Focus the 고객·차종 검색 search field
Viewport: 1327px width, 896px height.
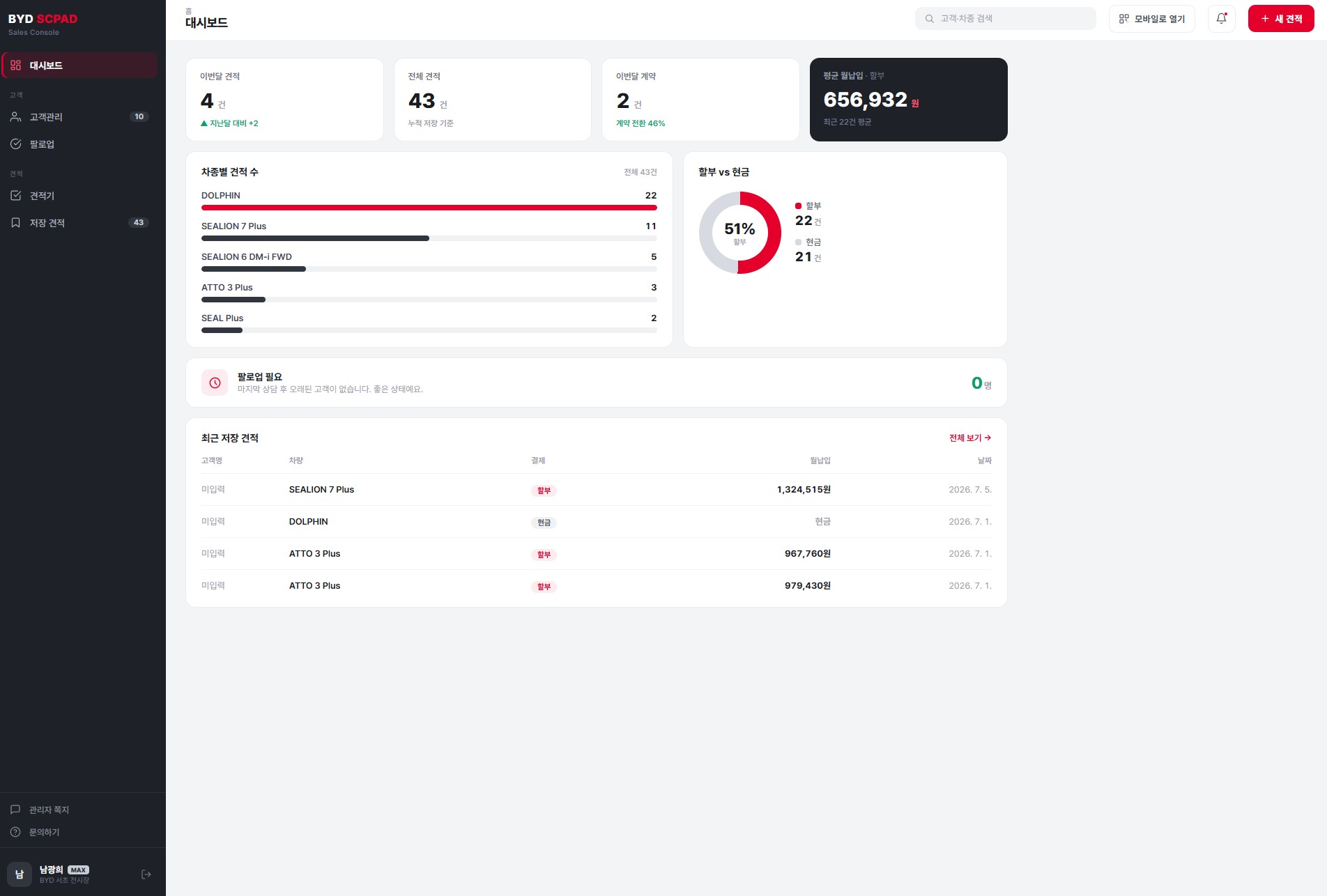click(x=1005, y=19)
